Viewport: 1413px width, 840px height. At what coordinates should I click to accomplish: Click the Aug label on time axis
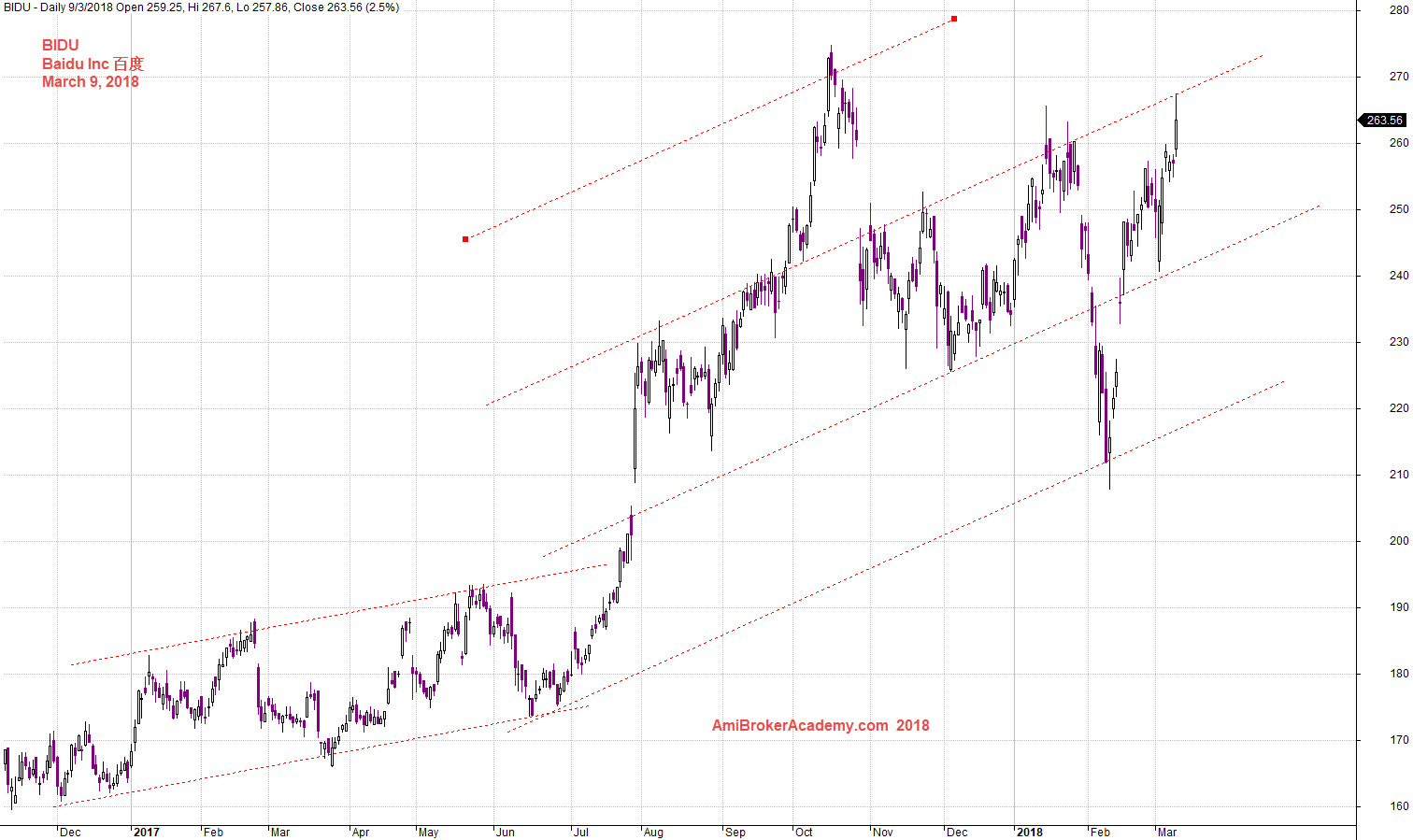[653, 833]
